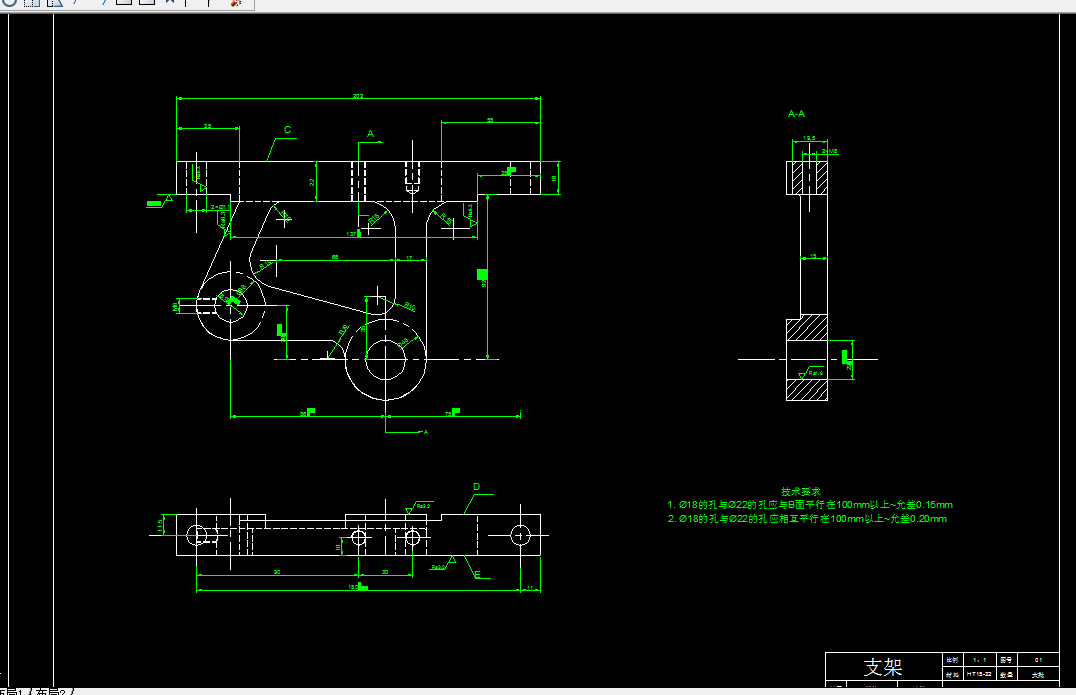The image size is (1076, 695).
Task: Select the surface label E
Action: 478,574
